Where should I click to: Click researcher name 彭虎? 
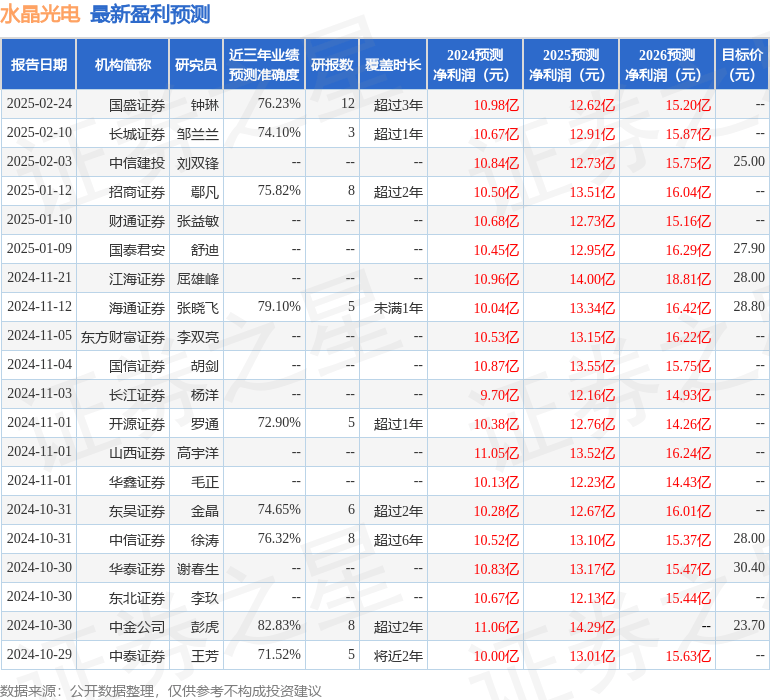(205, 626)
